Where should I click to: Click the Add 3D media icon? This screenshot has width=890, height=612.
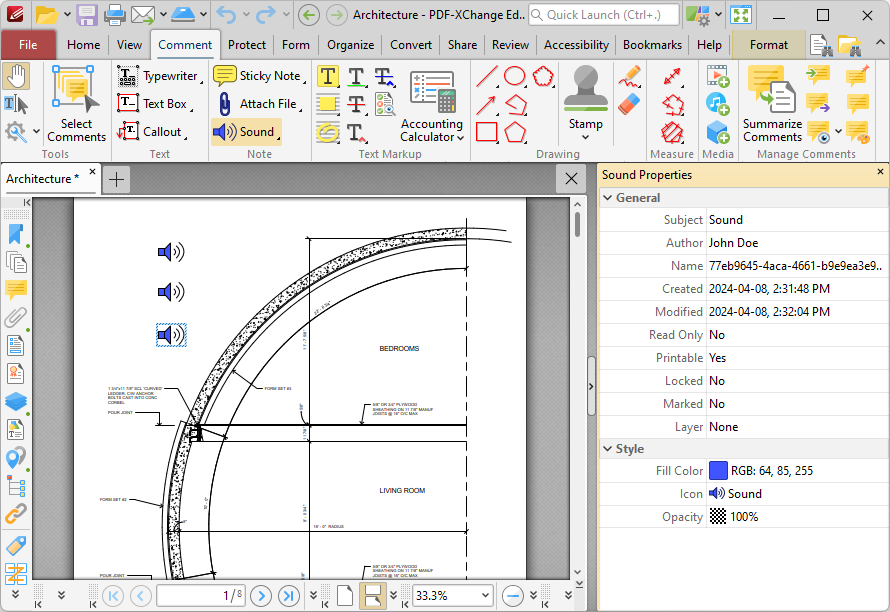tap(717, 132)
